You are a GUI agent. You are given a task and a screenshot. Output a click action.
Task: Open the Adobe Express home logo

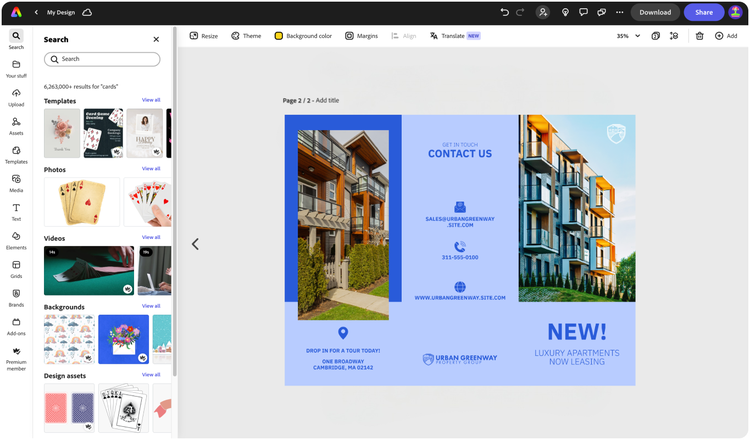pos(16,12)
